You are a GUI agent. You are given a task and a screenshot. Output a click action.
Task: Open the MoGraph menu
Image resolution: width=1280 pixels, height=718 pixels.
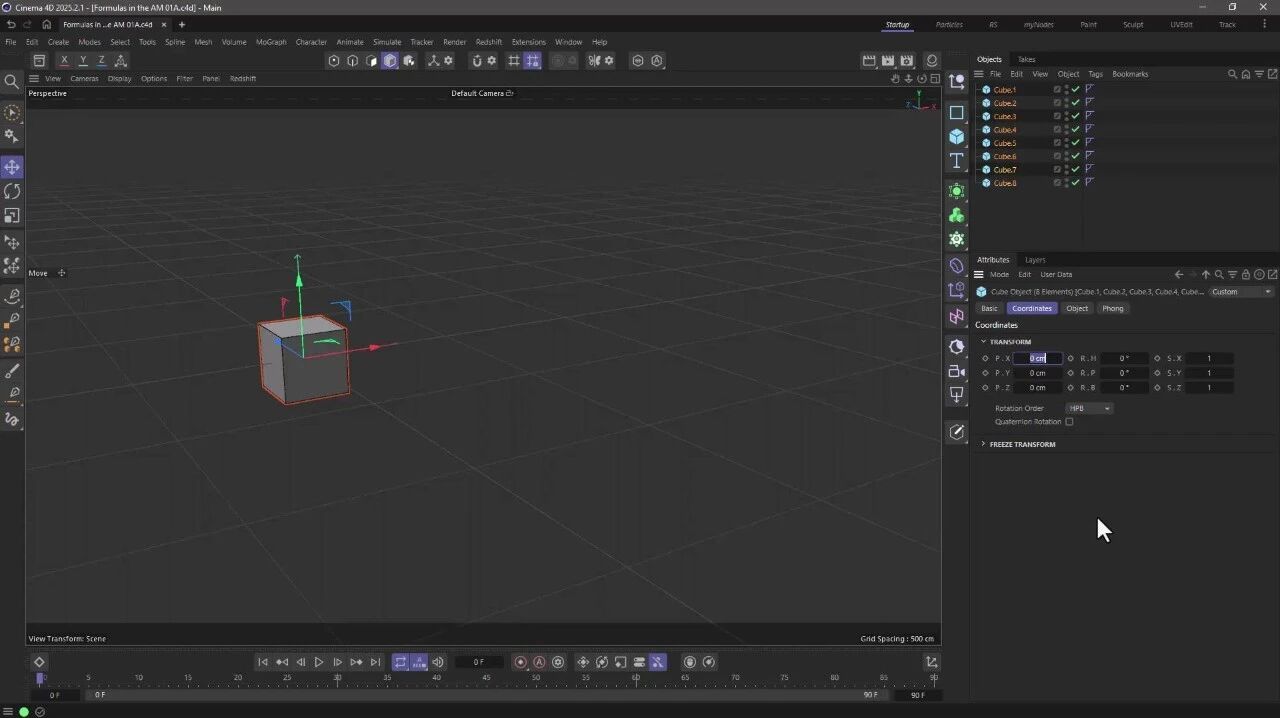(x=271, y=42)
